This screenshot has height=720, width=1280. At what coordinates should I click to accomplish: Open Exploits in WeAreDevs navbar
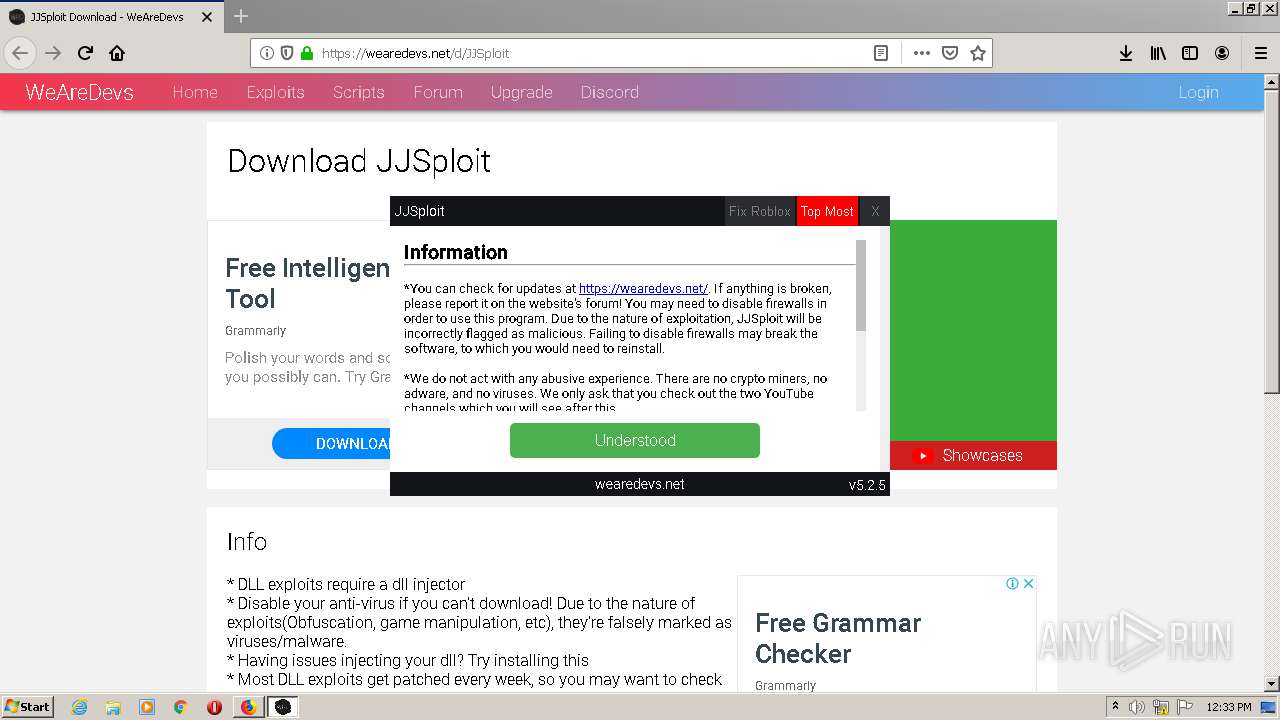pyautogui.click(x=276, y=92)
